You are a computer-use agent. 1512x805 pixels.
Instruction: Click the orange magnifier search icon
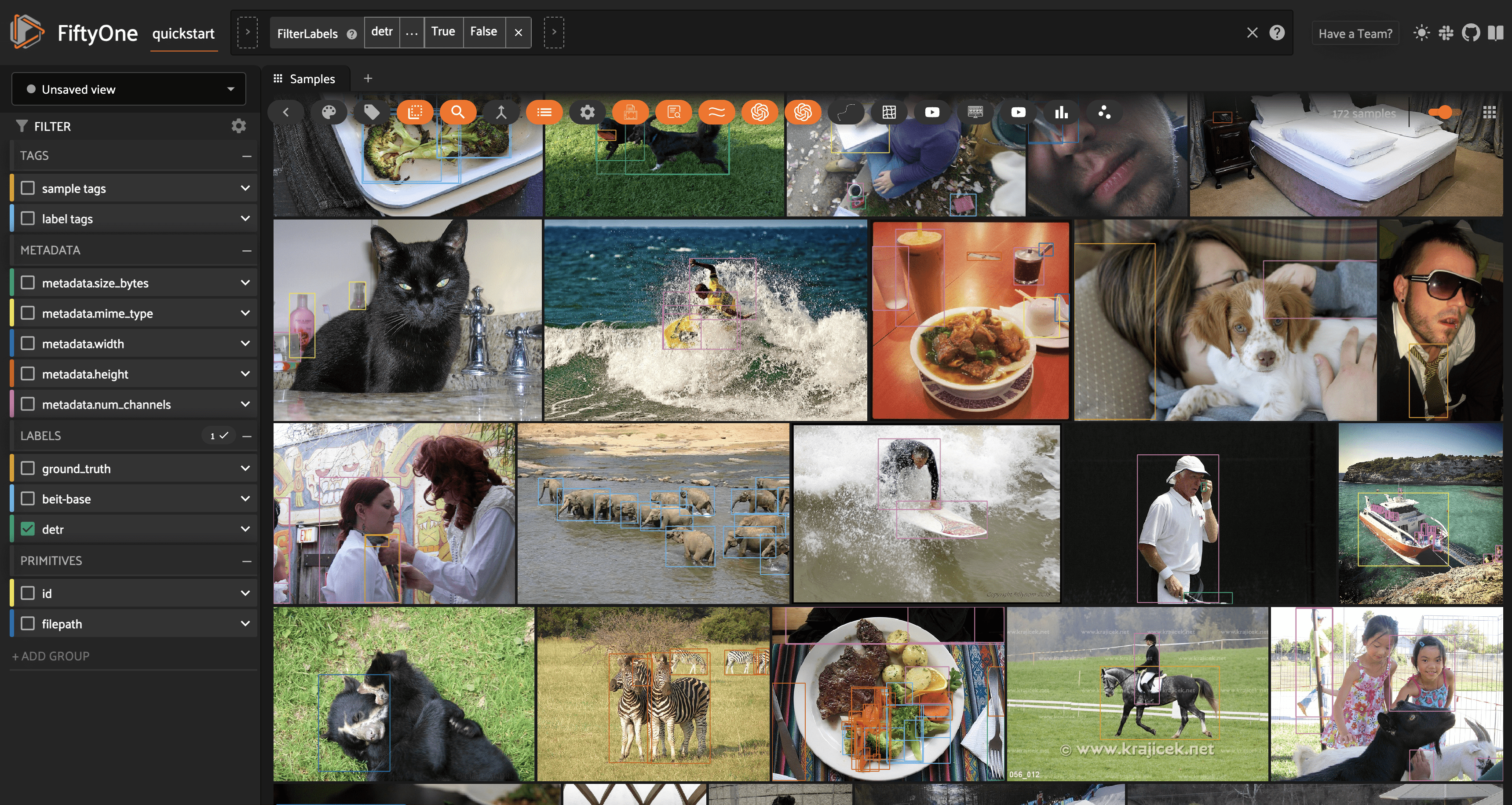[458, 112]
